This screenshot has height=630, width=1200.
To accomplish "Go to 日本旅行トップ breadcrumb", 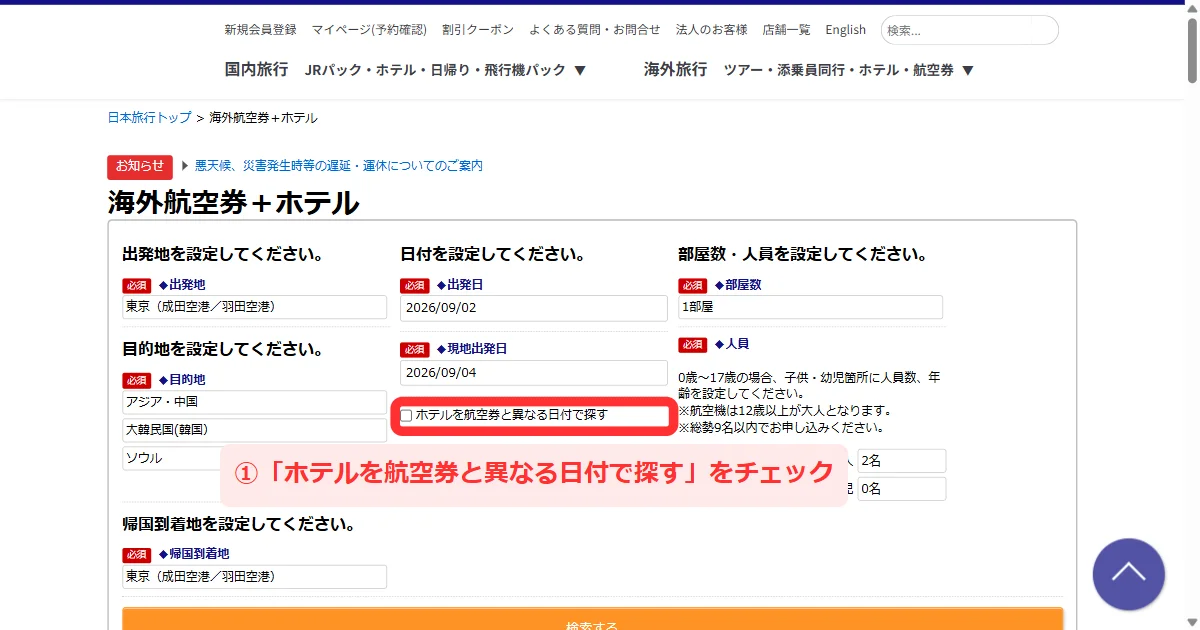I will pyautogui.click(x=149, y=118).
